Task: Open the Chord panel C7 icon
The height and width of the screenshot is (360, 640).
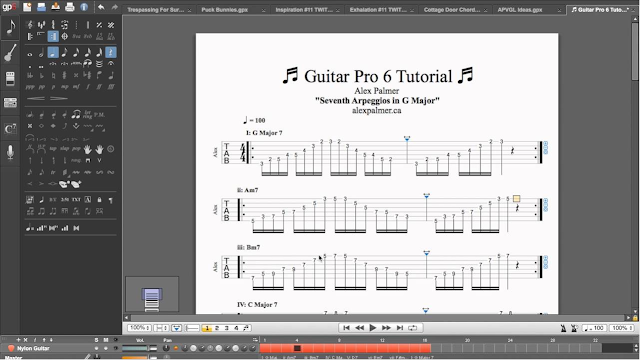Action: [x=10, y=129]
